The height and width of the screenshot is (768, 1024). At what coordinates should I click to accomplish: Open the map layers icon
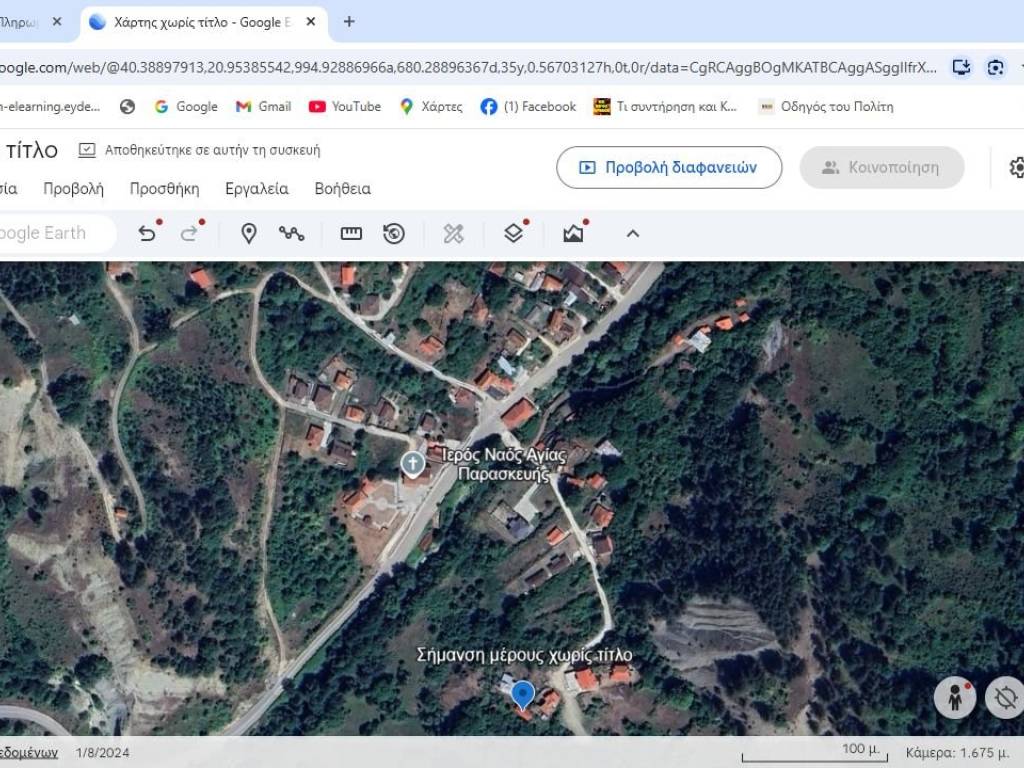(x=513, y=234)
